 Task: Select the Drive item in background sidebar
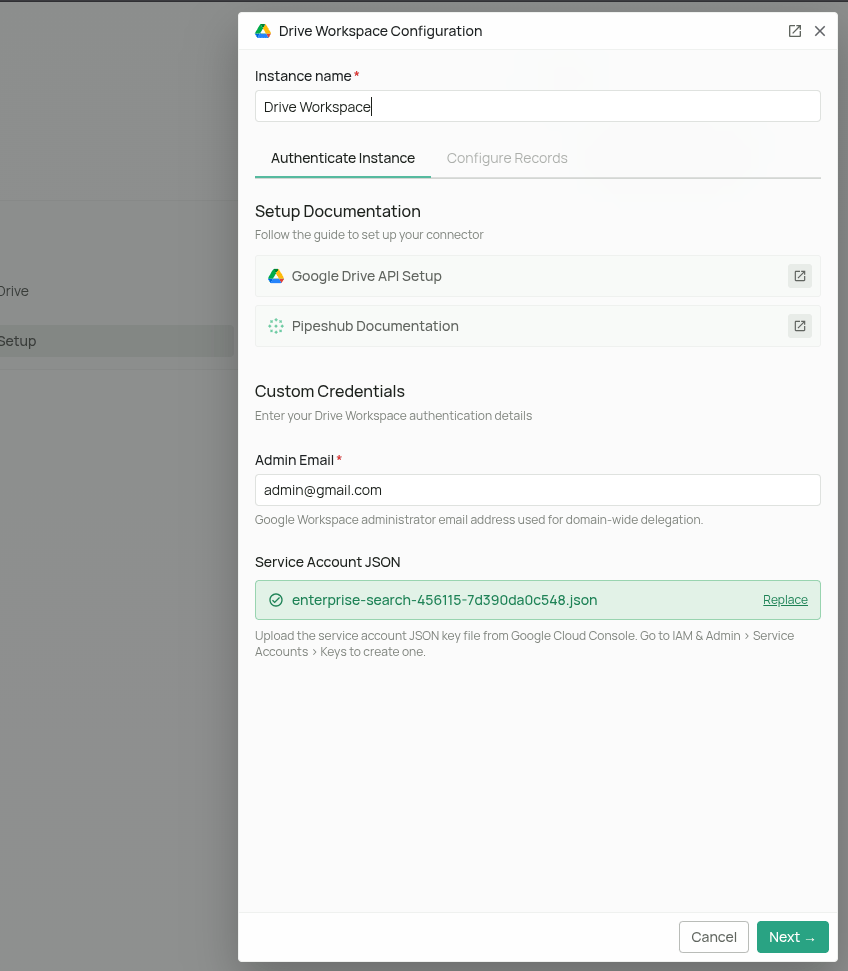point(14,291)
